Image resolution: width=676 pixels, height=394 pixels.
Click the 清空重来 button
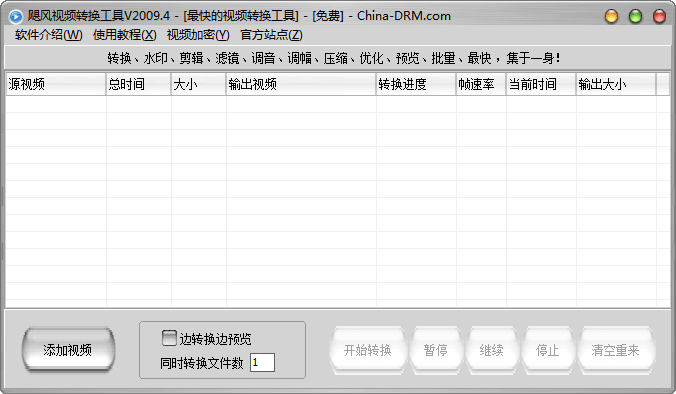click(615, 350)
